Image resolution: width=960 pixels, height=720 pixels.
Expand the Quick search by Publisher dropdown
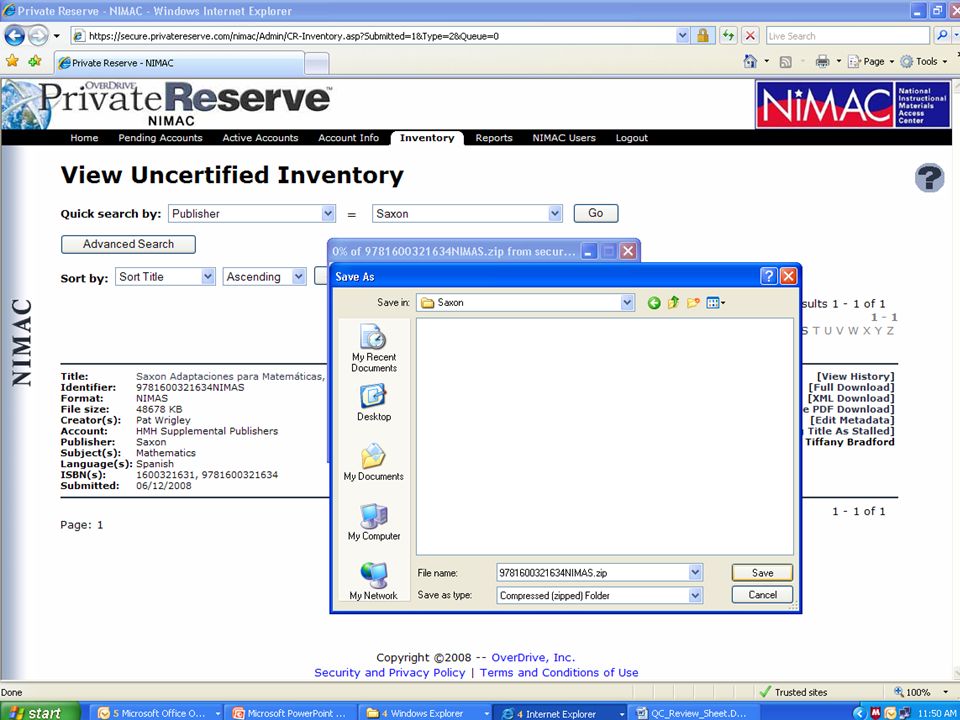pyautogui.click(x=329, y=214)
